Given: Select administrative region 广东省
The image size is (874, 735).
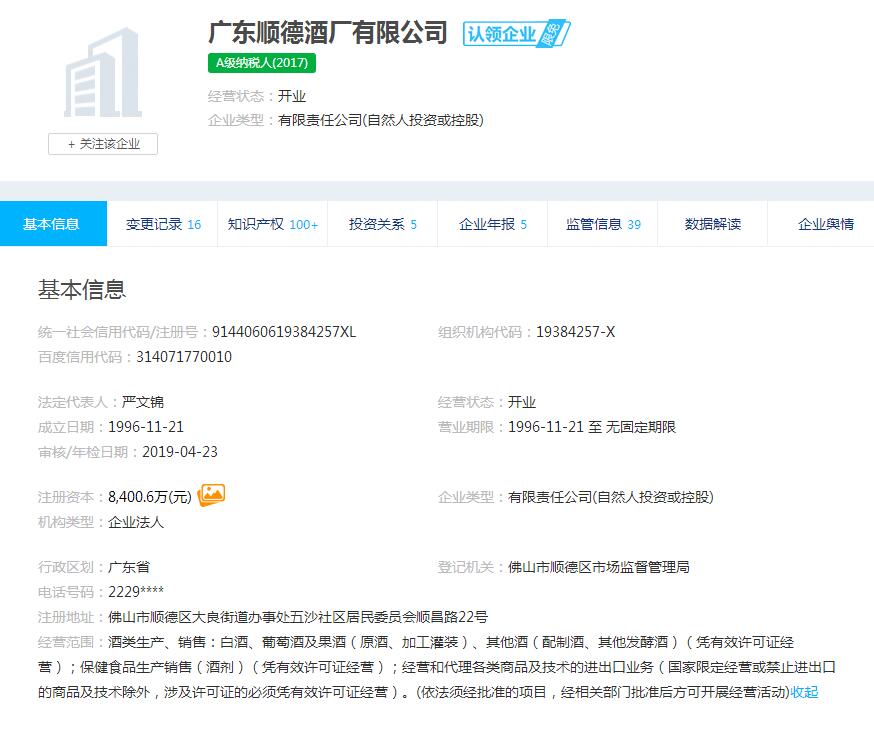Looking at the screenshot, I should pyautogui.click(x=129, y=567).
